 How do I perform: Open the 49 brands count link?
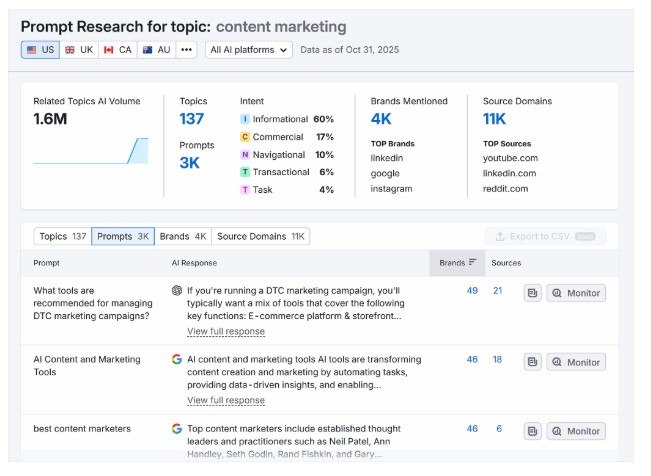472,291
